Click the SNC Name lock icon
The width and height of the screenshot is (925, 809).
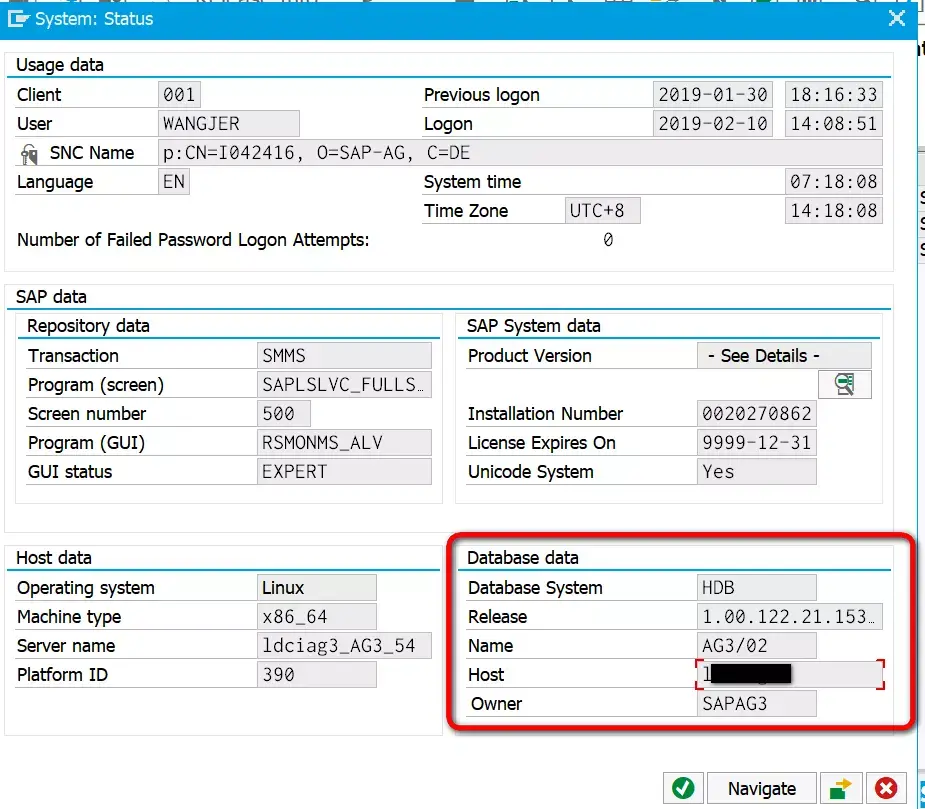tap(29, 154)
